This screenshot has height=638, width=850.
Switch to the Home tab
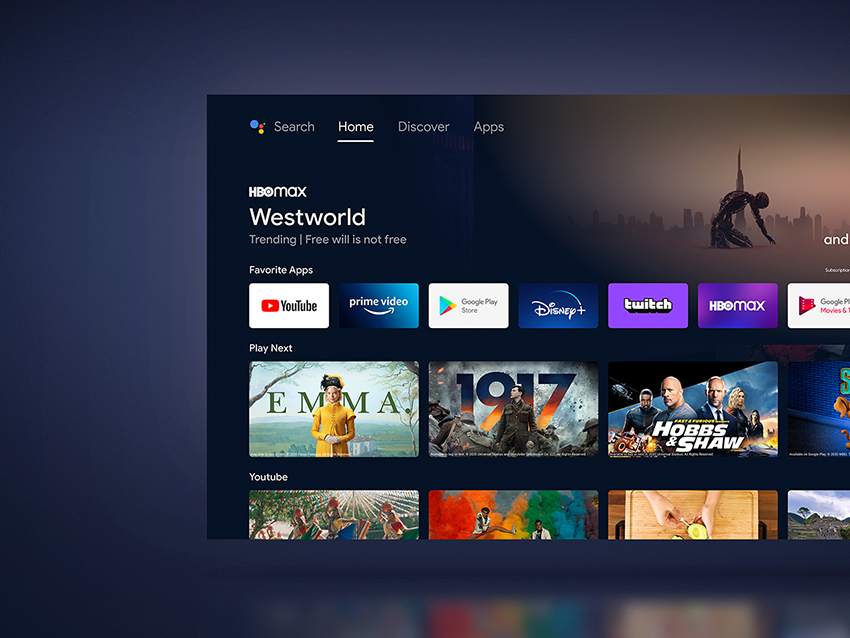pos(355,127)
